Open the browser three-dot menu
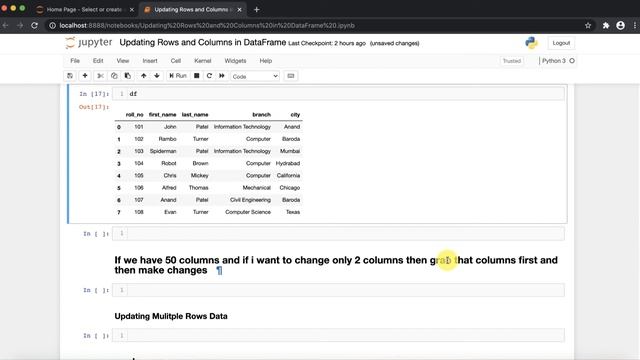Screen dimensions: 640x360 click(x=635, y=25)
